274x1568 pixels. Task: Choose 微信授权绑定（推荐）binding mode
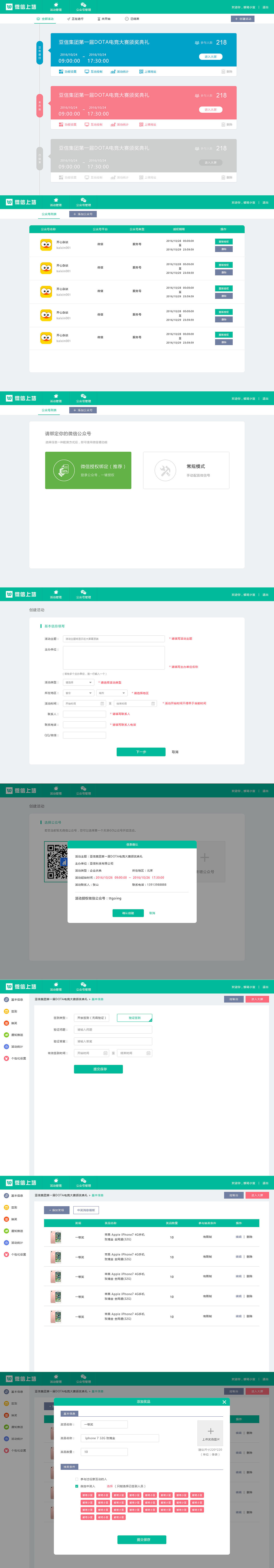coord(88,470)
